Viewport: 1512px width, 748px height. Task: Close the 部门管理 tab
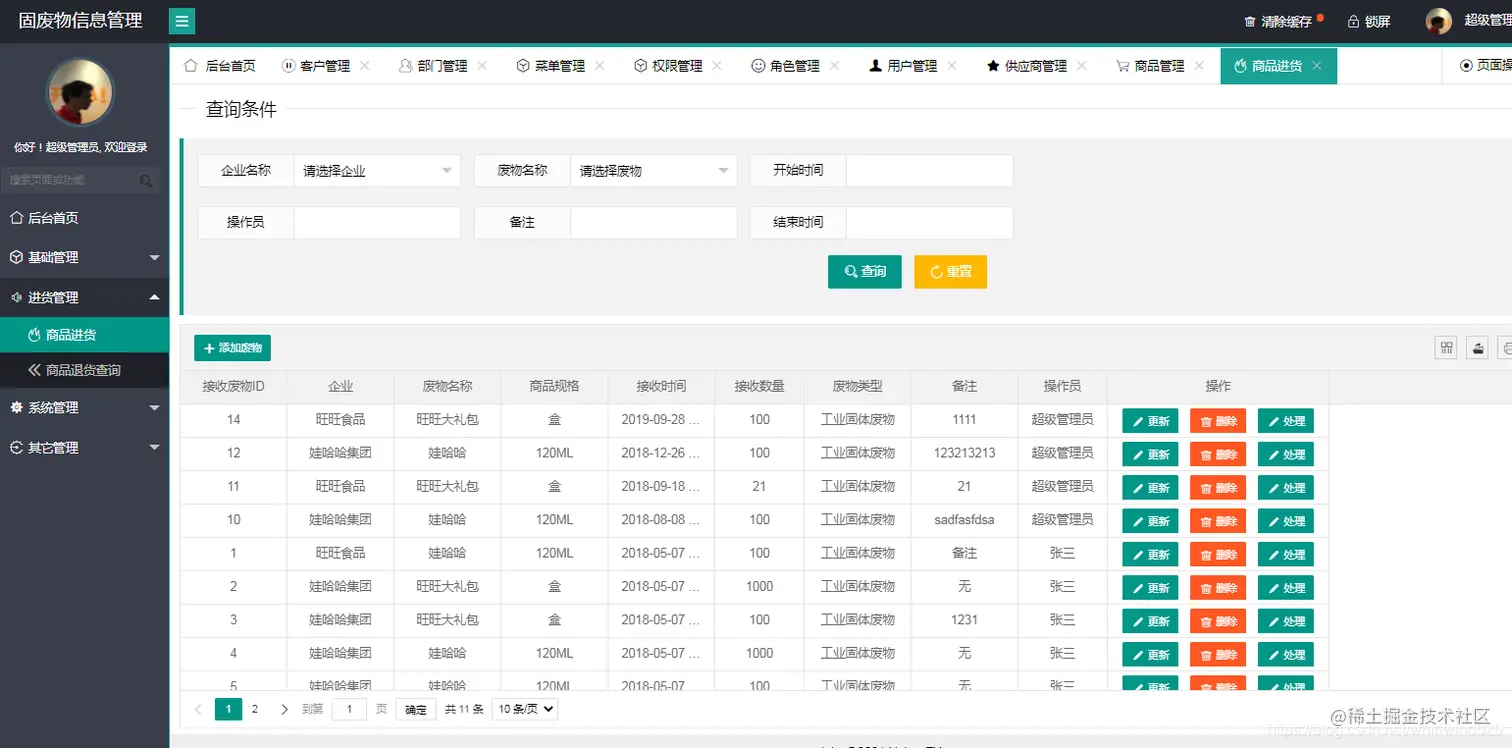click(482, 65)
